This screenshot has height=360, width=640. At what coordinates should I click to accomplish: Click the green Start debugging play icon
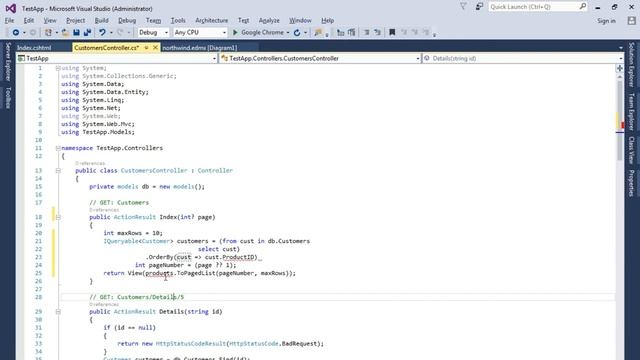click(235, 33)
